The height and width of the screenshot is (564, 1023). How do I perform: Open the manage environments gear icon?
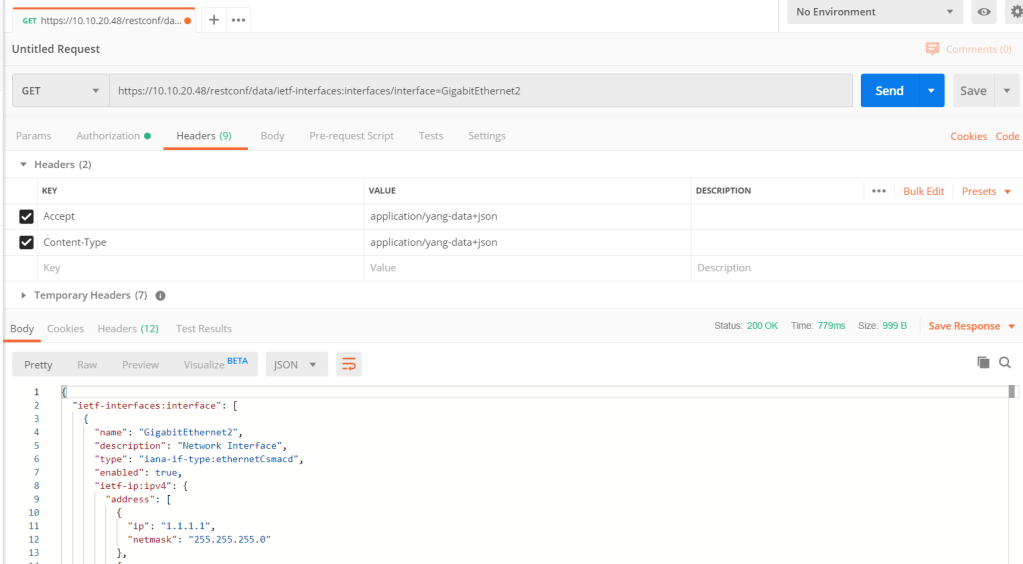[1015, 12]
